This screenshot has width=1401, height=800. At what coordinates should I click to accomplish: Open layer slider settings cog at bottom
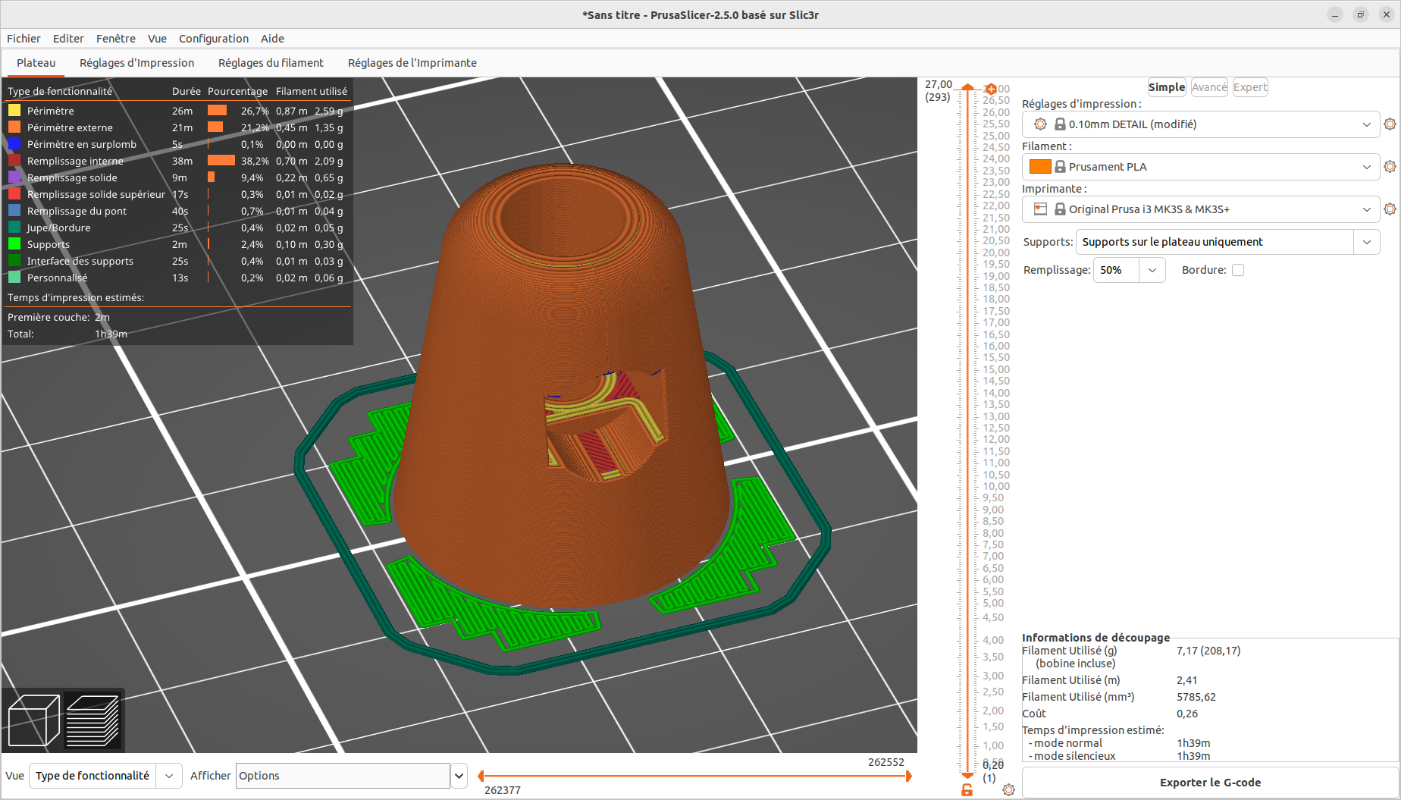click(x=1008, y=790)
